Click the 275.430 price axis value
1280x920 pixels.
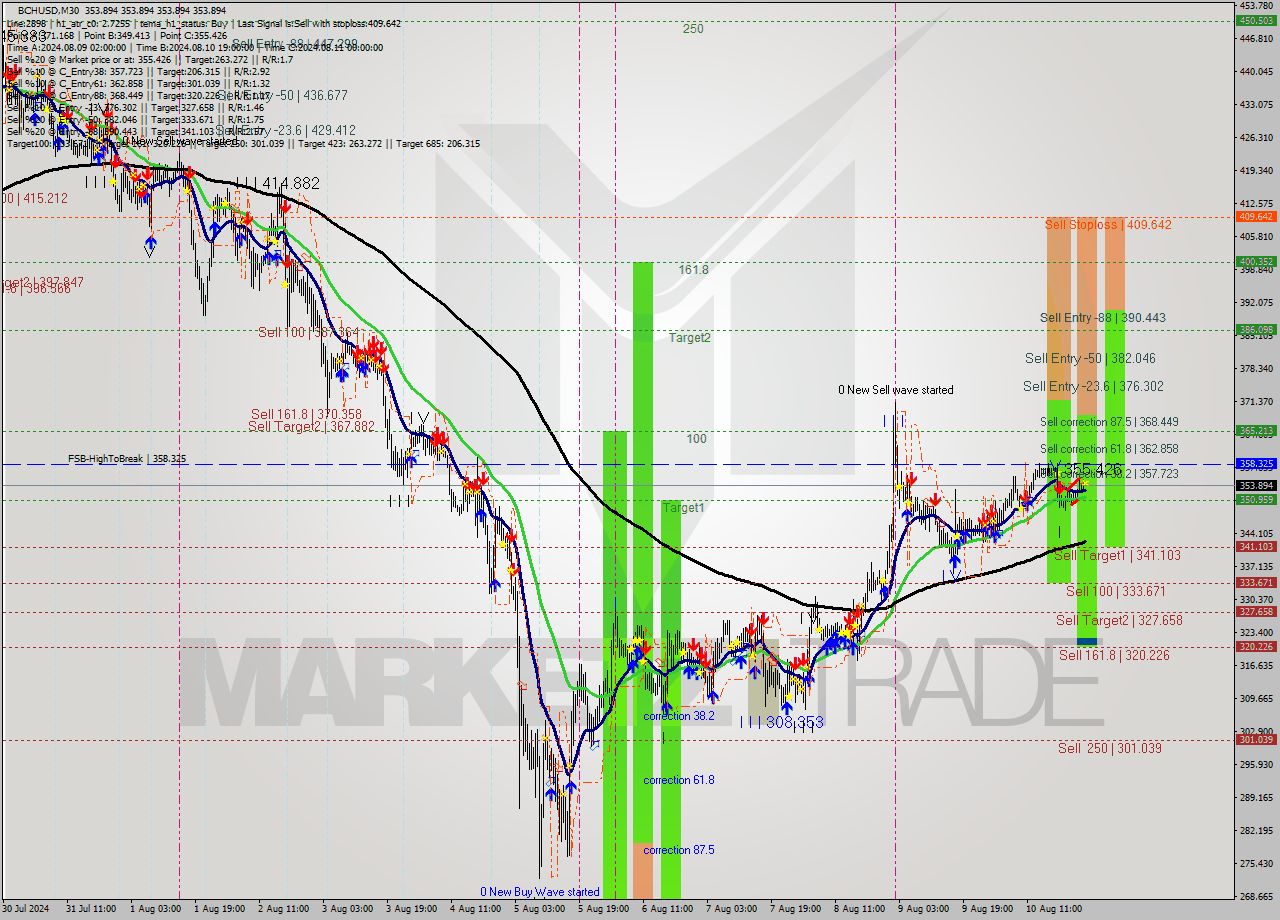click(1256, 863)
